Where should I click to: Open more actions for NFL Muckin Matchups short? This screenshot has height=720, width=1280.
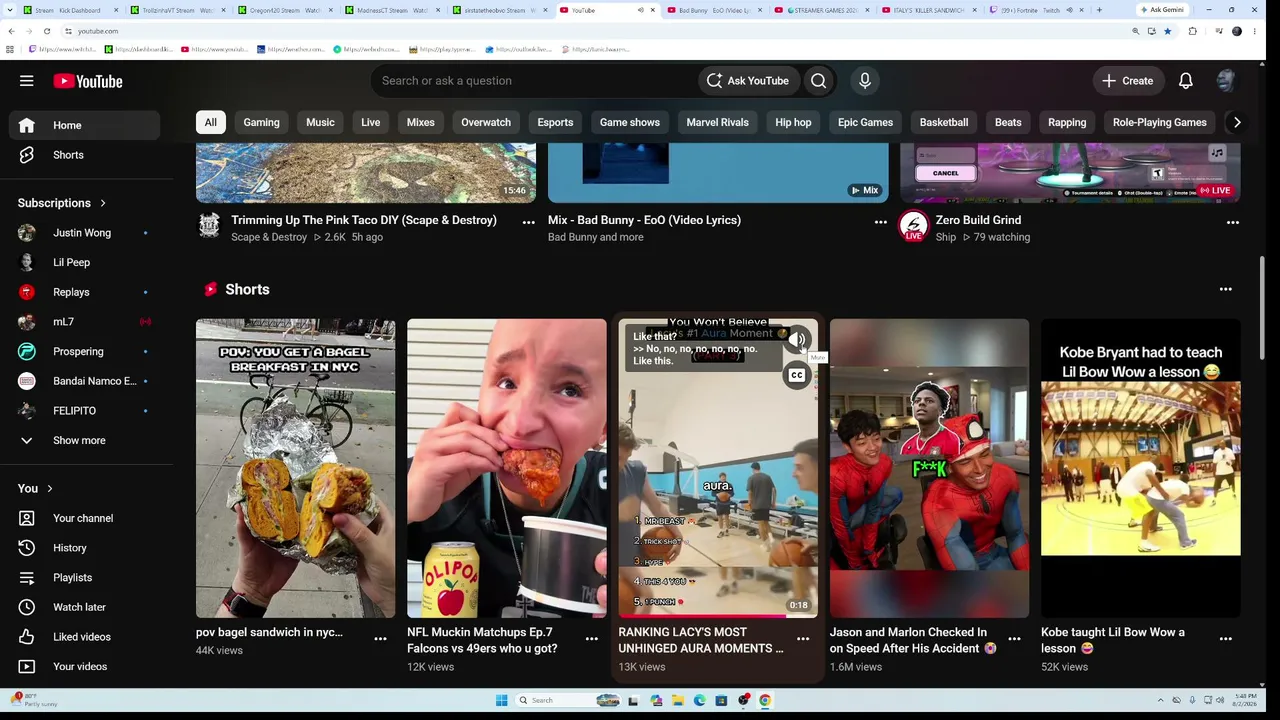[x=591, y=638]
